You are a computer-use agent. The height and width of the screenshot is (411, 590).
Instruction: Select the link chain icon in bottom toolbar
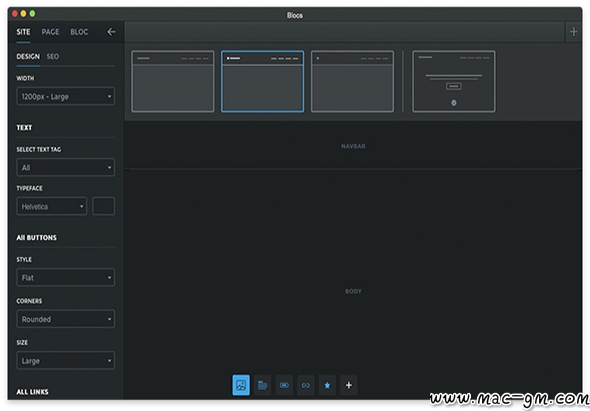306,385
